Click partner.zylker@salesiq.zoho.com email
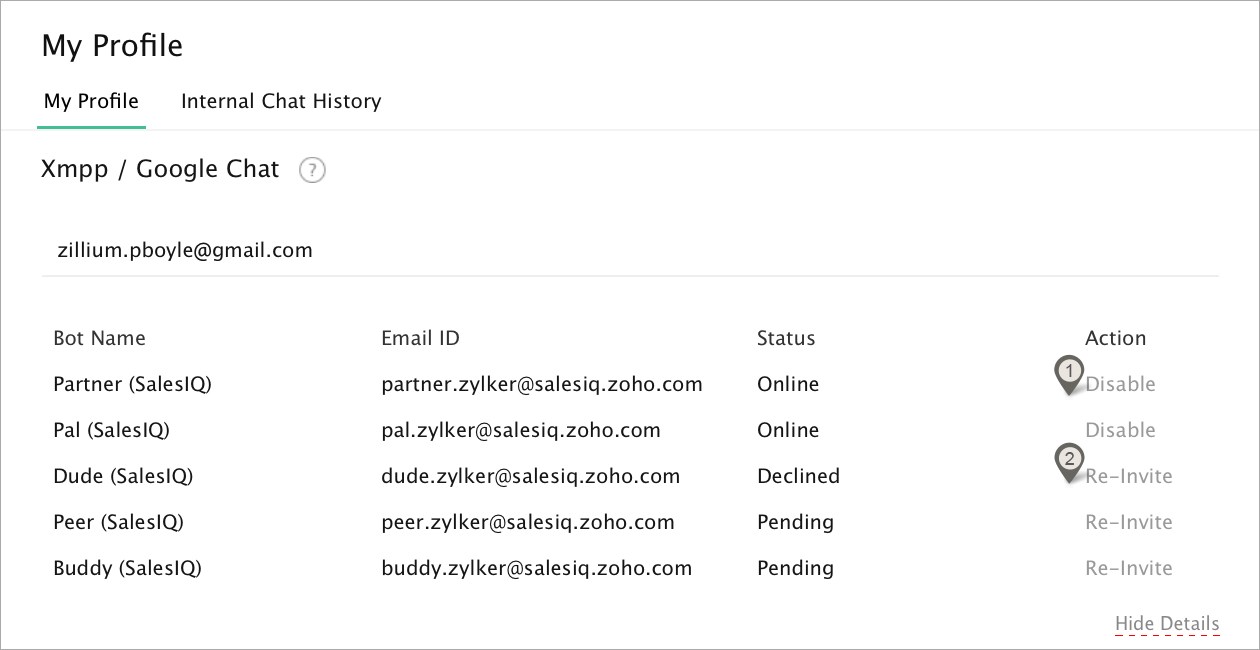 (542, 384)
